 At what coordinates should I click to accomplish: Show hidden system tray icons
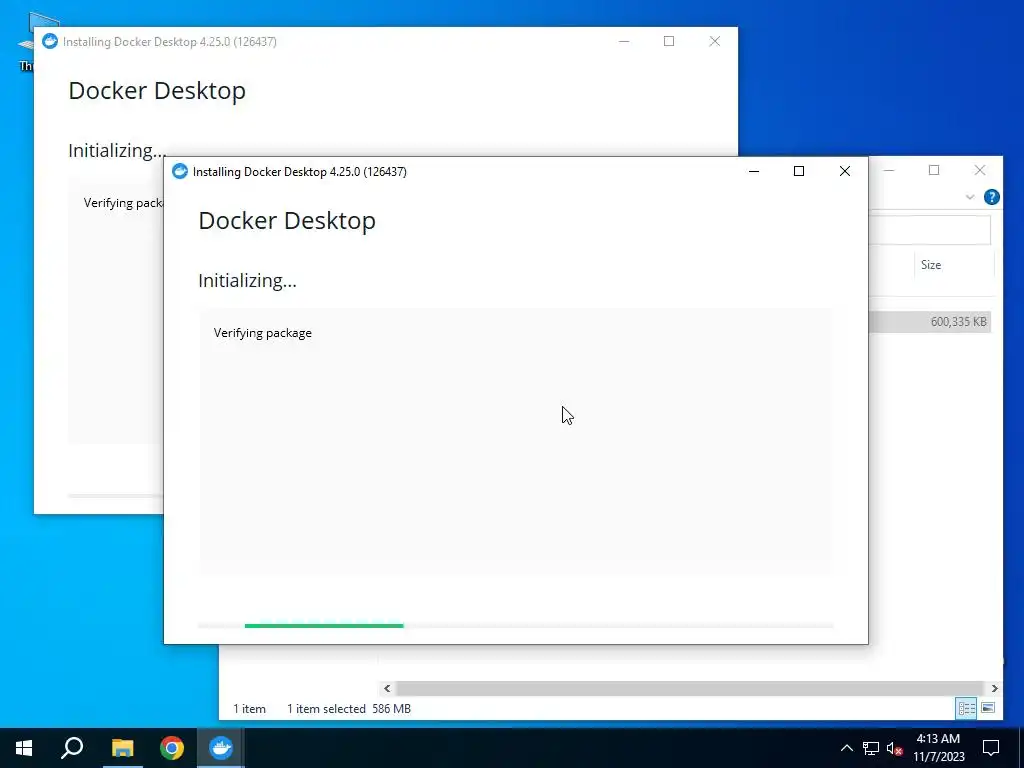pyautogui.click(x=846, y=748)
